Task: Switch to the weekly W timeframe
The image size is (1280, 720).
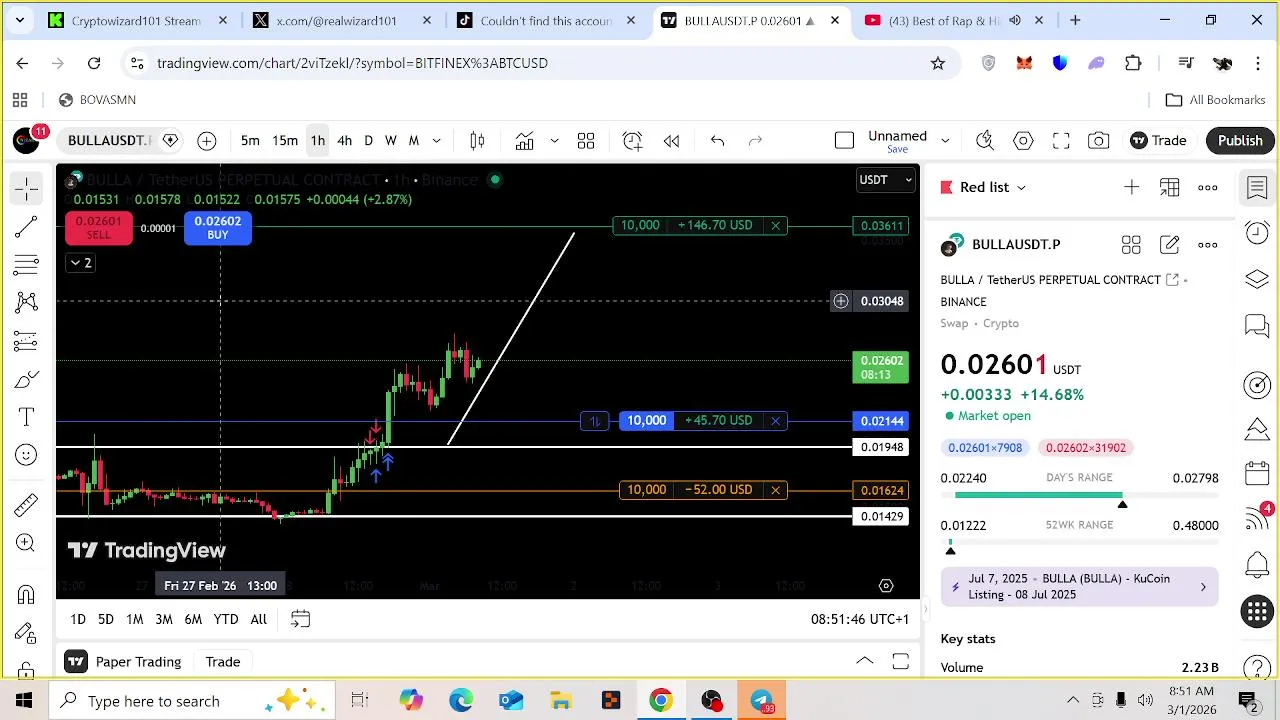Action: [391, 141]
